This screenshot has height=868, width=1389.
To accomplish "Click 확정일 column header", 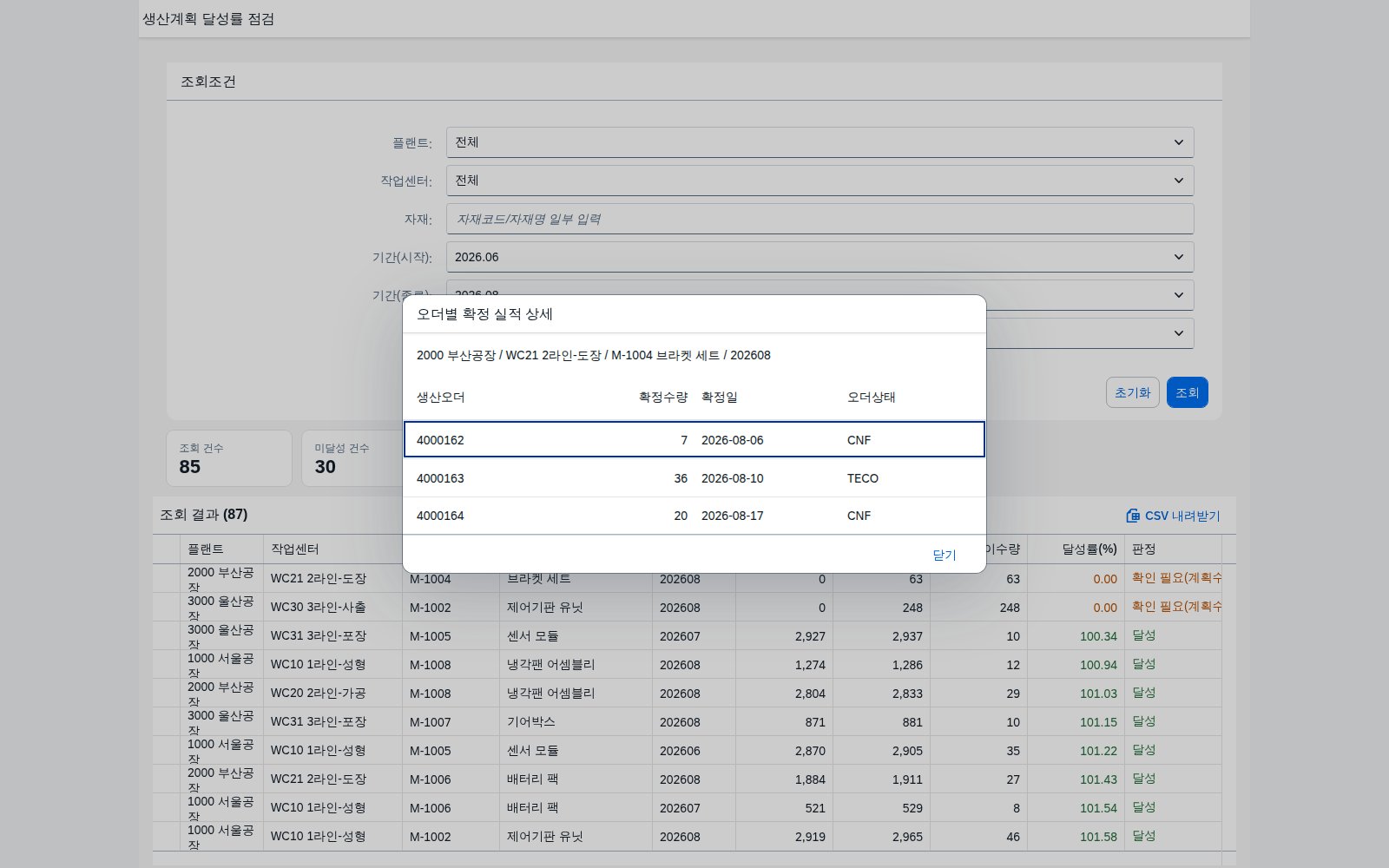I will 720,397.
